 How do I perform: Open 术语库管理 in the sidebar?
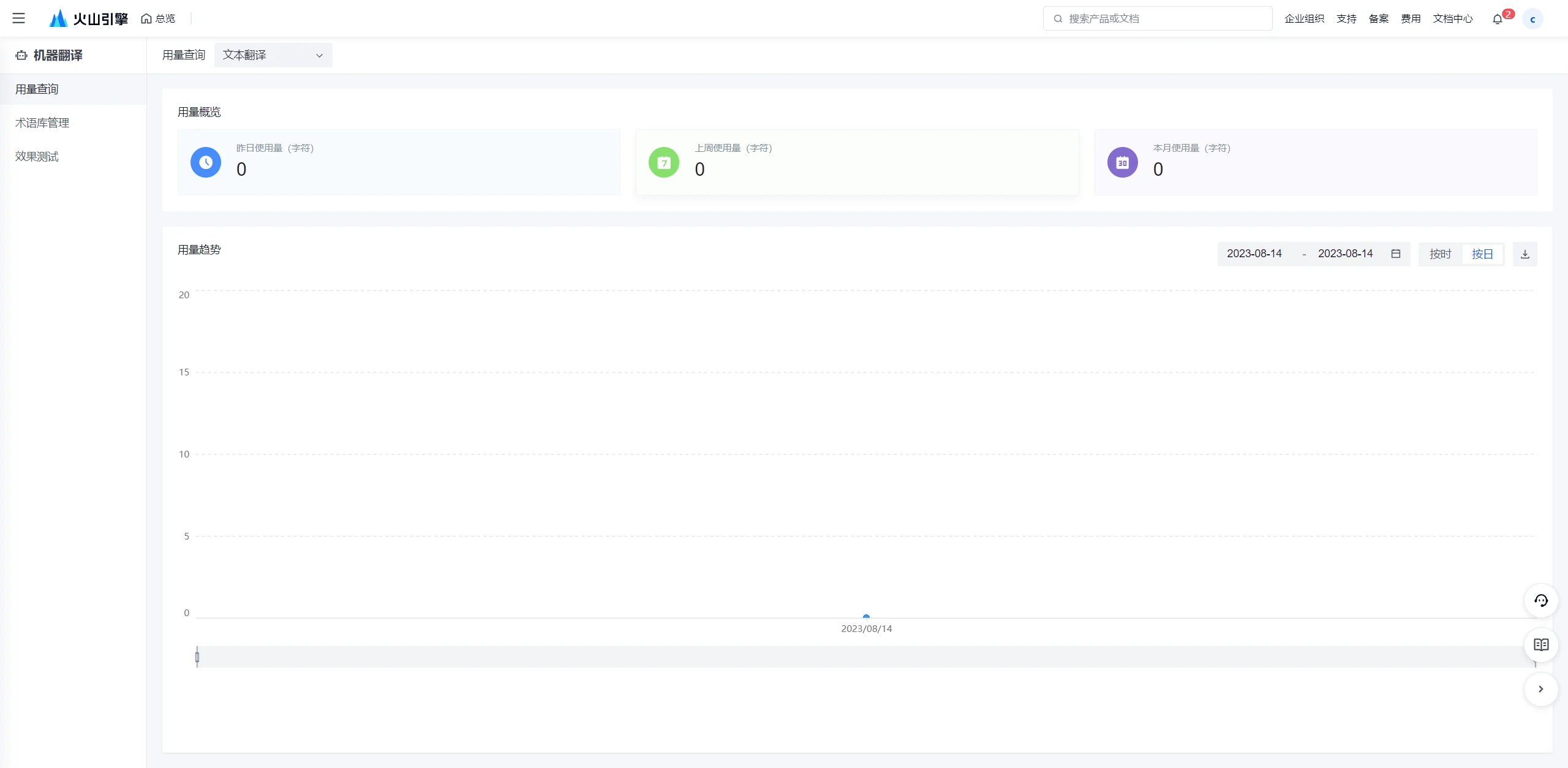[x=42, y=123]
